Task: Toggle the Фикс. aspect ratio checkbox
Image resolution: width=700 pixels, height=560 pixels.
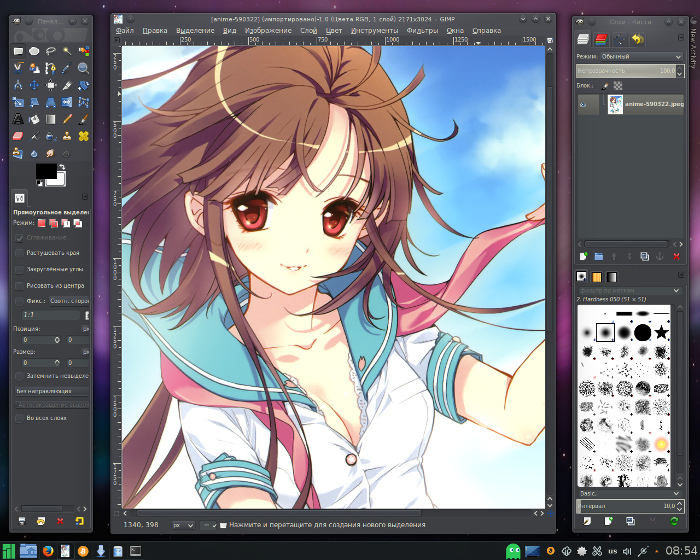Action: 19,301
